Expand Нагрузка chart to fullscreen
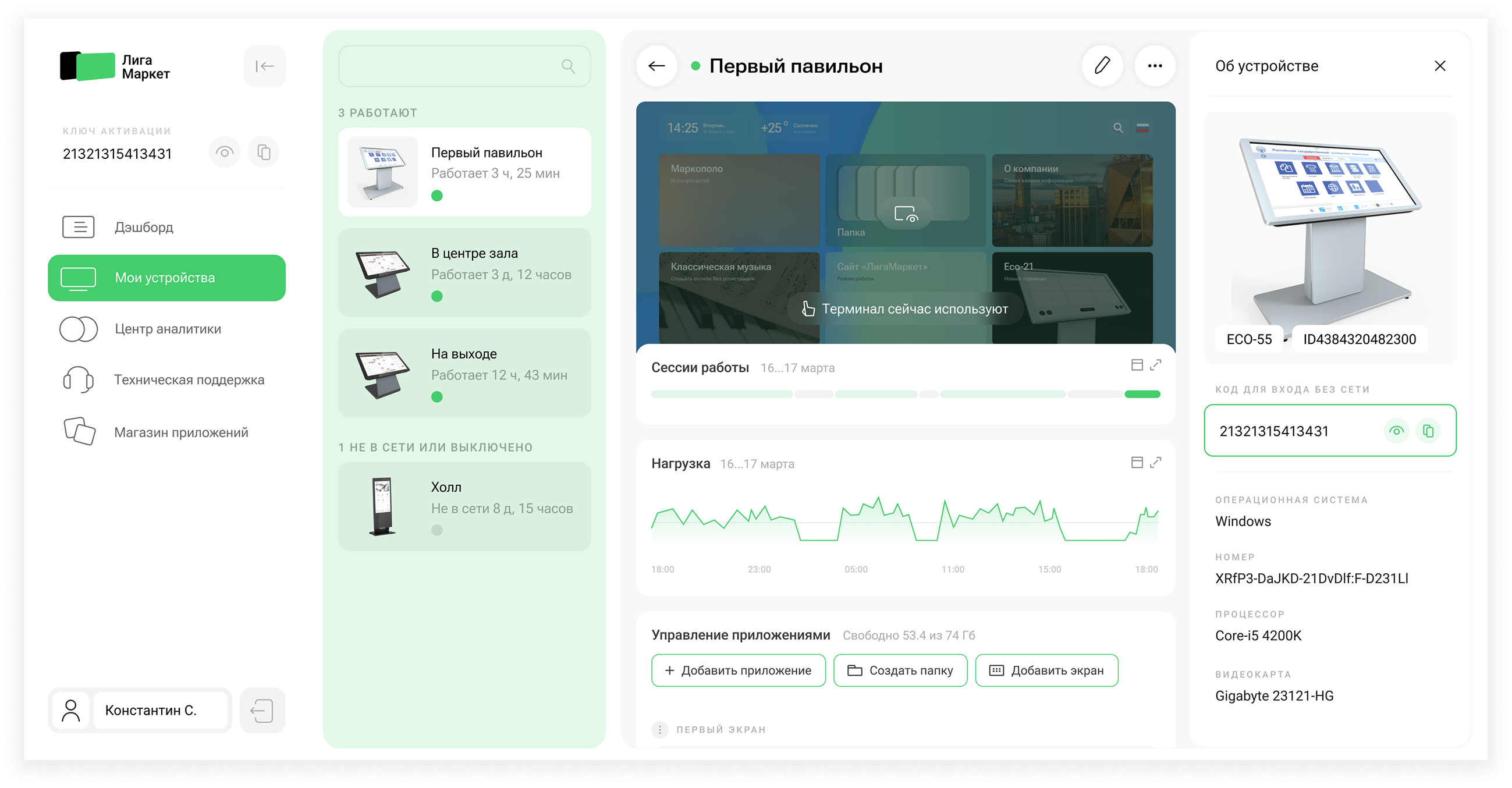The image size is (1512, 788). tap(1155, 462)
